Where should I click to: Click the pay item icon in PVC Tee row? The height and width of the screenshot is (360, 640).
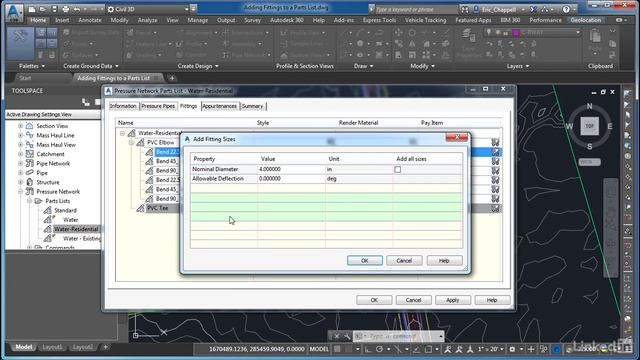pyautogui.click(x=495, y=208)
